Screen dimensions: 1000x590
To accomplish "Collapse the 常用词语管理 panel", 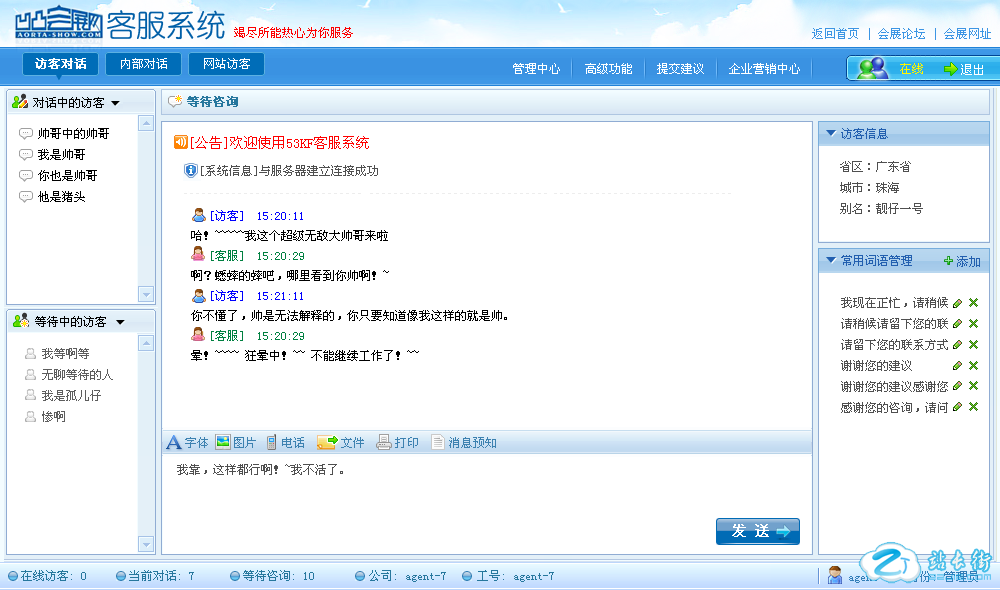I will coord(830,260).
